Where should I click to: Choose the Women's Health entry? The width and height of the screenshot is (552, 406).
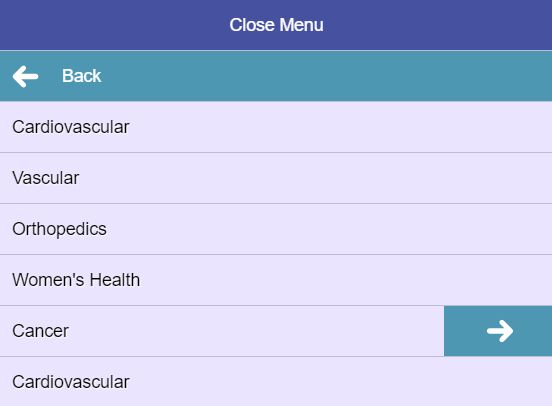tap(276, 280)
